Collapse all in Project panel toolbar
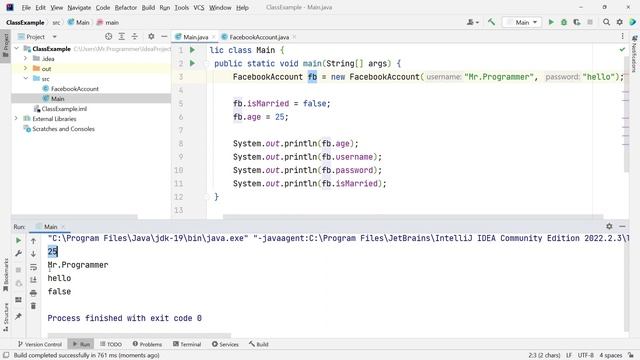Viewport: 640px width, 360px height. (135, 37)
